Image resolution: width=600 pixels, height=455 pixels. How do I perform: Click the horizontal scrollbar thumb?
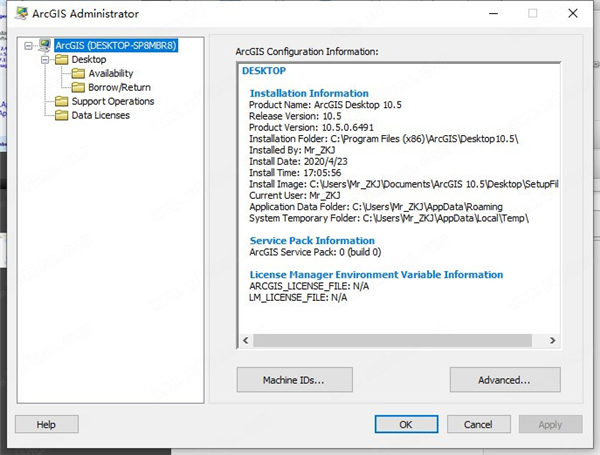[x=393, y=340]
